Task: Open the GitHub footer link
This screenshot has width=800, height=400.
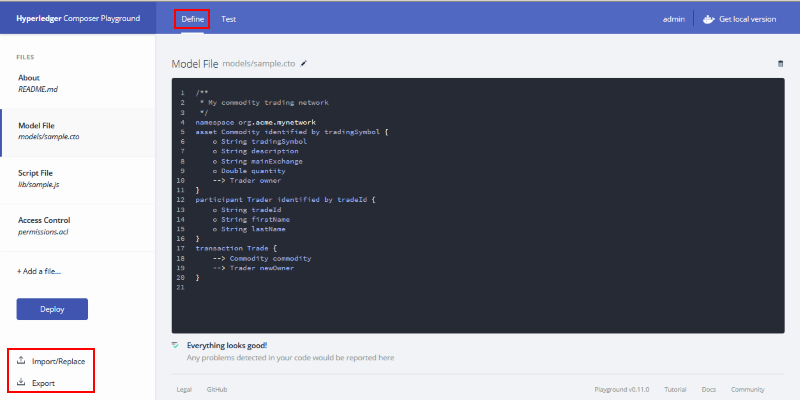Action: coord(217,389)
